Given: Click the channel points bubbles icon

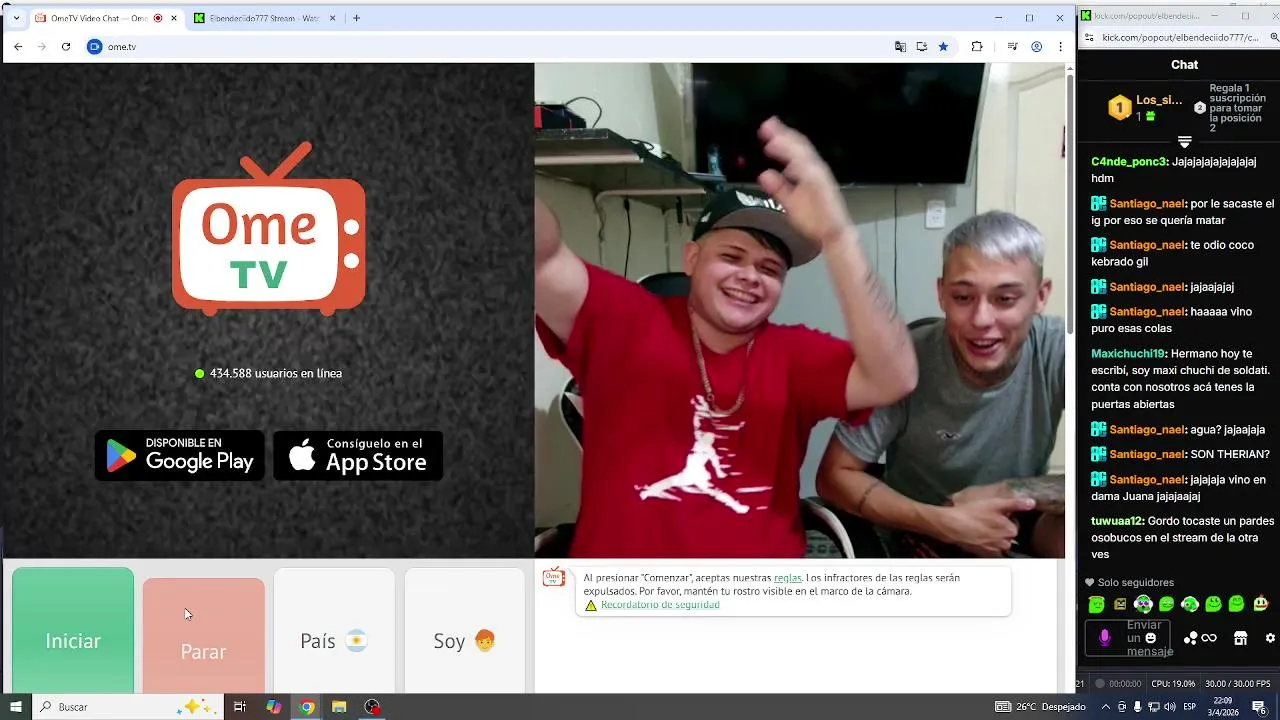Looking at the screenshot, I should [1190, 638].
